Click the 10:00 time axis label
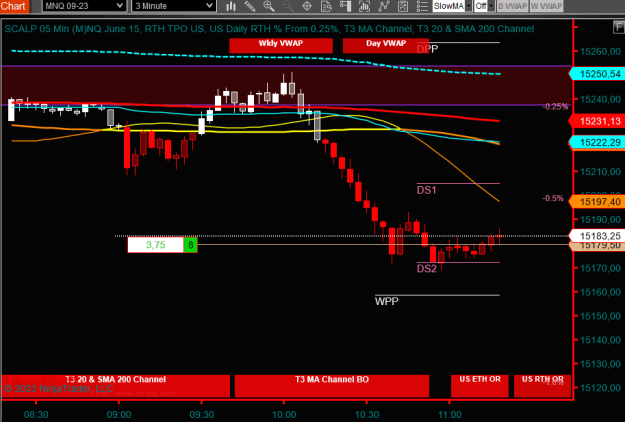This screenshot has height=422, width=625. (x=284, y=415)
